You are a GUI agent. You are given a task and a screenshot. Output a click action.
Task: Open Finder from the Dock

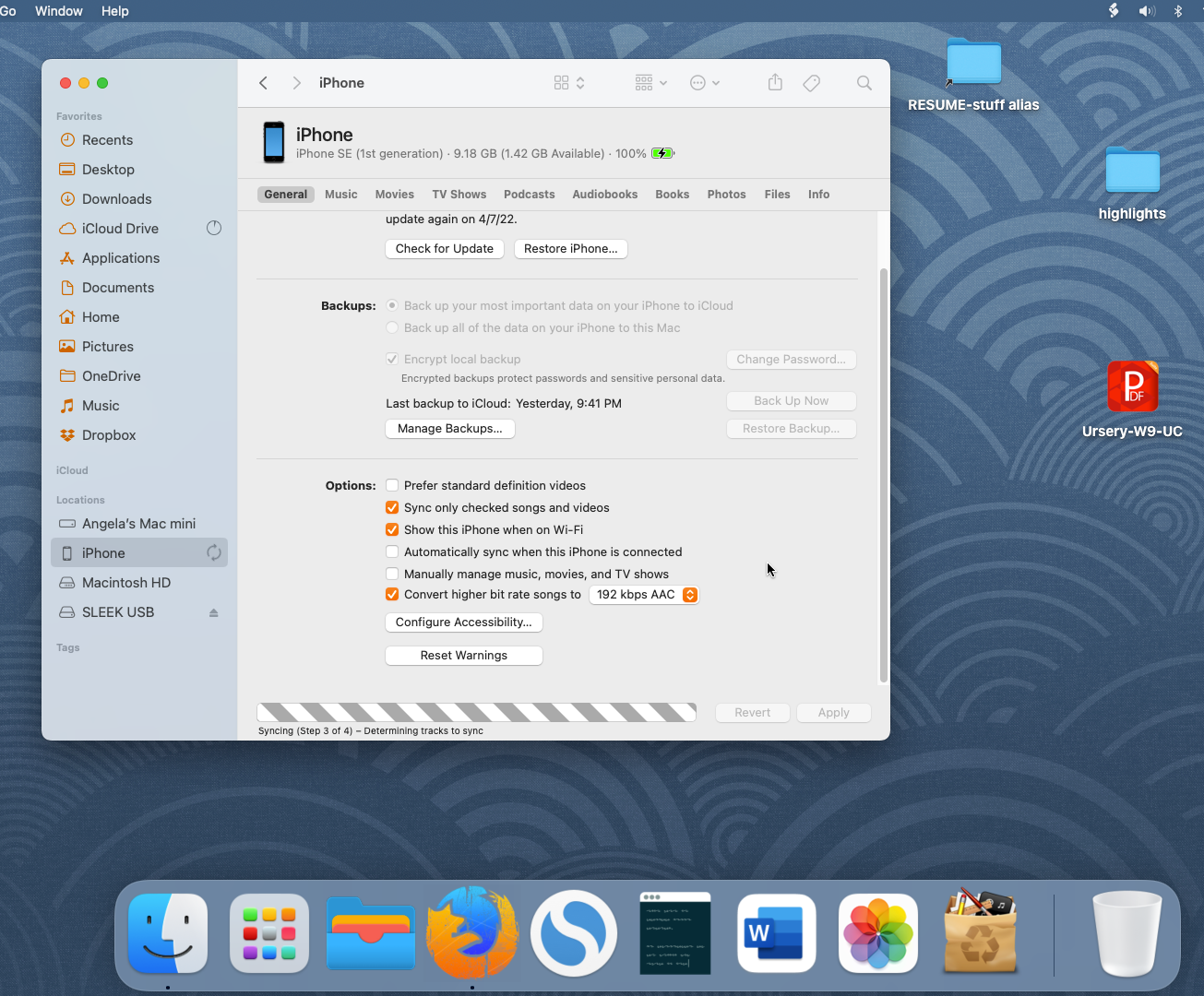tap(168, 933)
